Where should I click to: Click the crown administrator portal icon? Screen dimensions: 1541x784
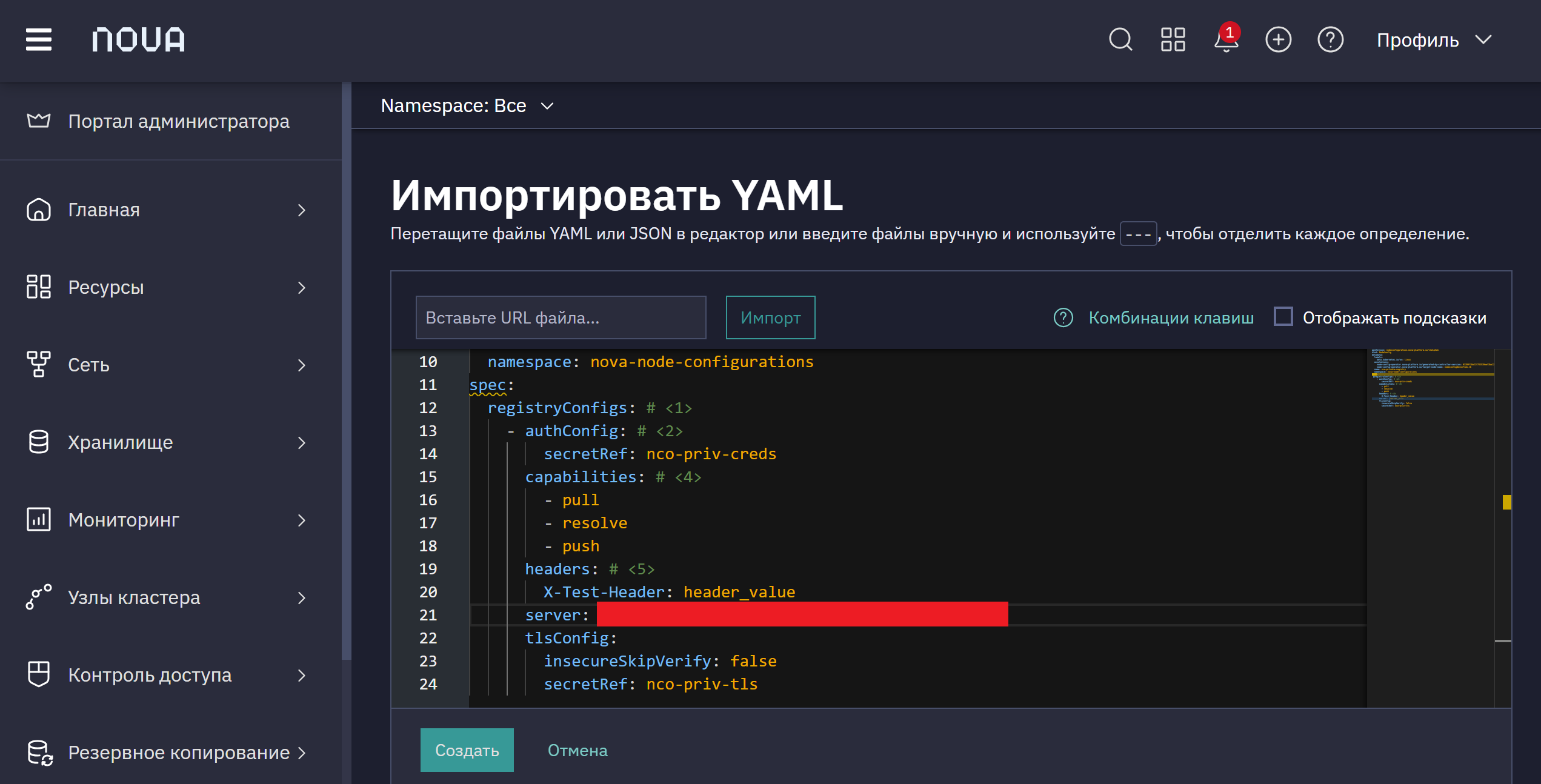click(39, 121)
